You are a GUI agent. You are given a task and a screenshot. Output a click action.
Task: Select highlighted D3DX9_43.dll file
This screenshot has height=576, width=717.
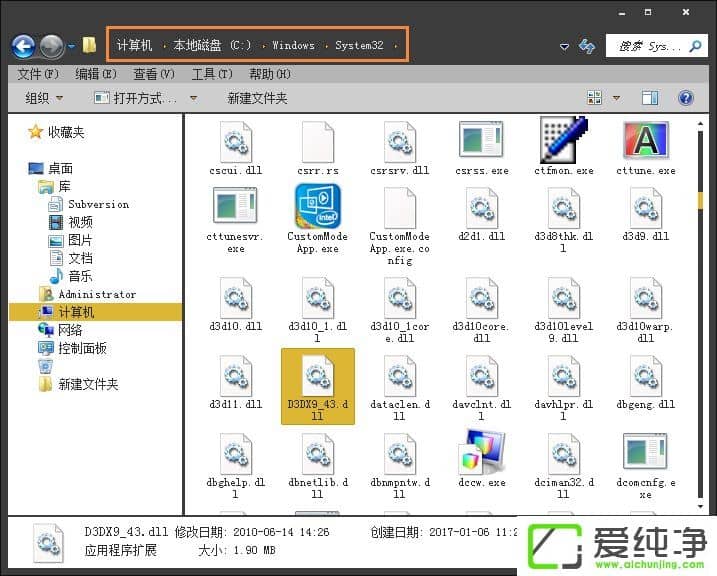[318, 387]
